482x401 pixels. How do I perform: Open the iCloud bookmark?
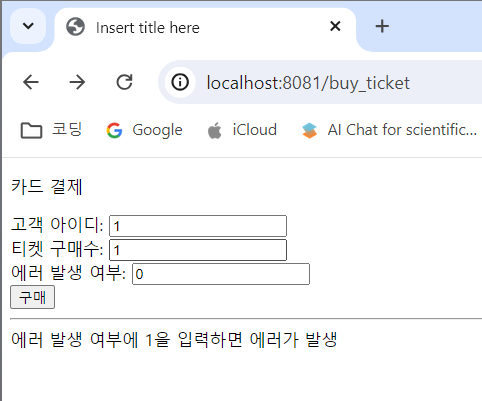point(242,130)
